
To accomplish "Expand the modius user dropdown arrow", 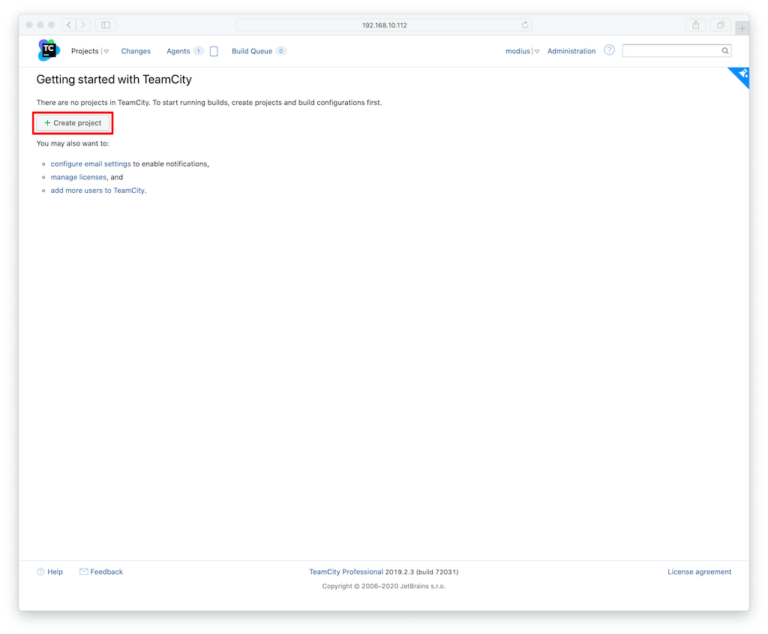I will click(x=537, y=51).
